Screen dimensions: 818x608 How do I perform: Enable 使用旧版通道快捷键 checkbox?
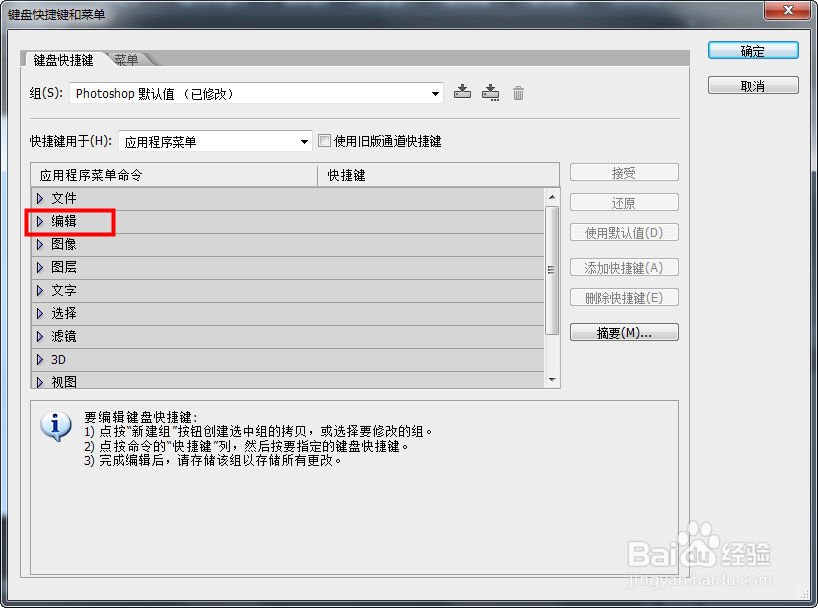pos(325,141)
